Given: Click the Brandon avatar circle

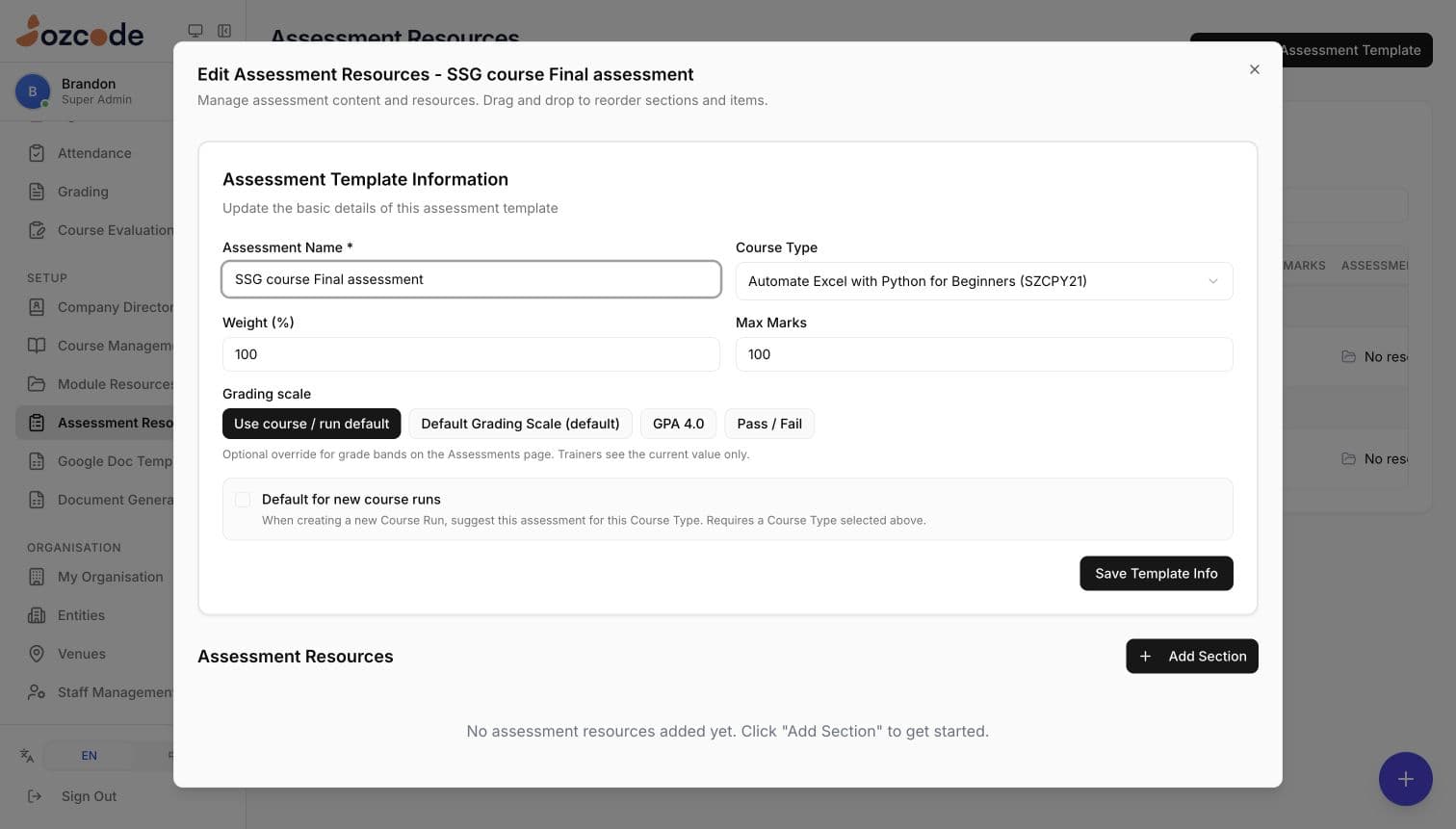Looking at the screenshot, I should [33, 91].
